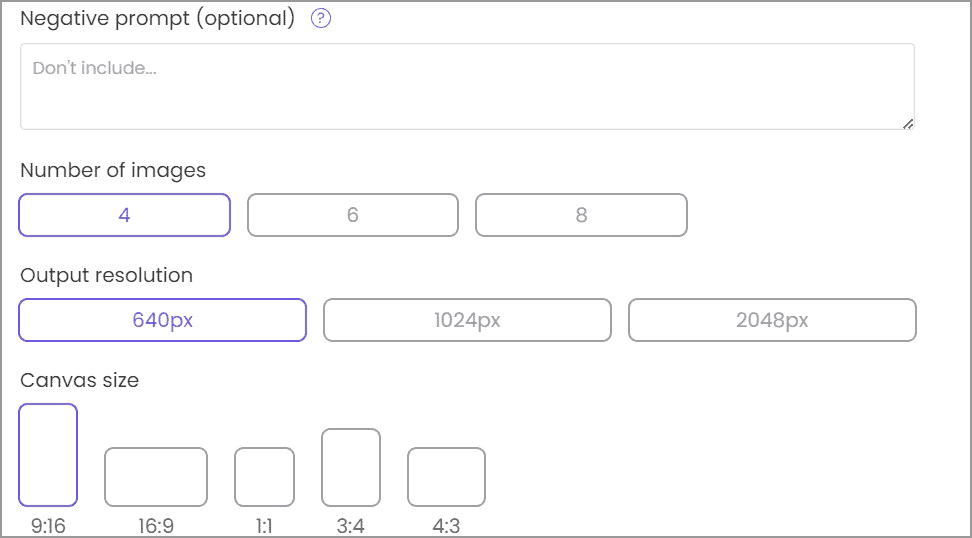Click the "Output resolution" heading
This screenshot has height=538, width=972.
106,275
